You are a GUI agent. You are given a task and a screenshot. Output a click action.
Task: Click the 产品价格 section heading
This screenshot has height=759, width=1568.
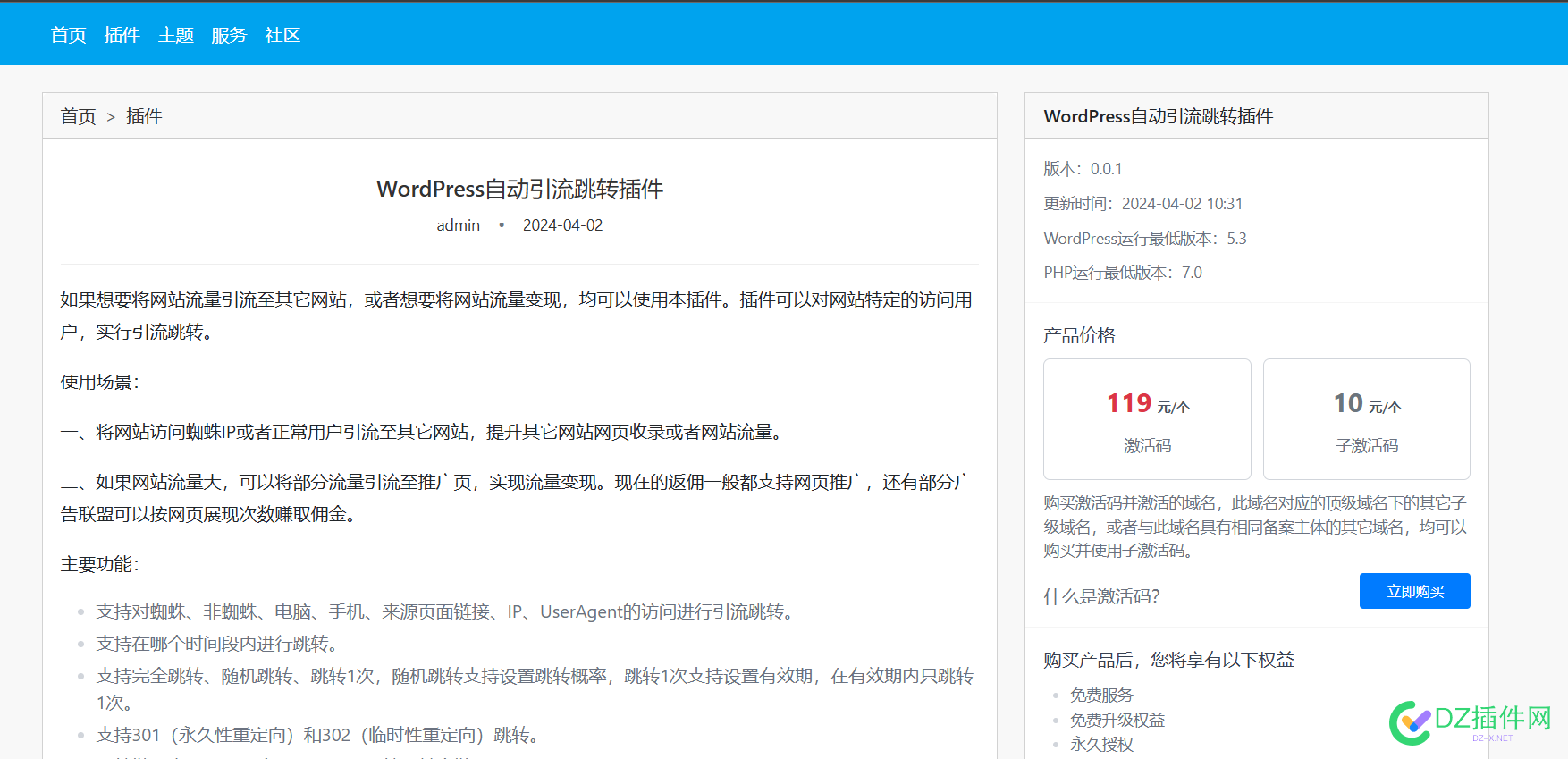point(1079,335)
